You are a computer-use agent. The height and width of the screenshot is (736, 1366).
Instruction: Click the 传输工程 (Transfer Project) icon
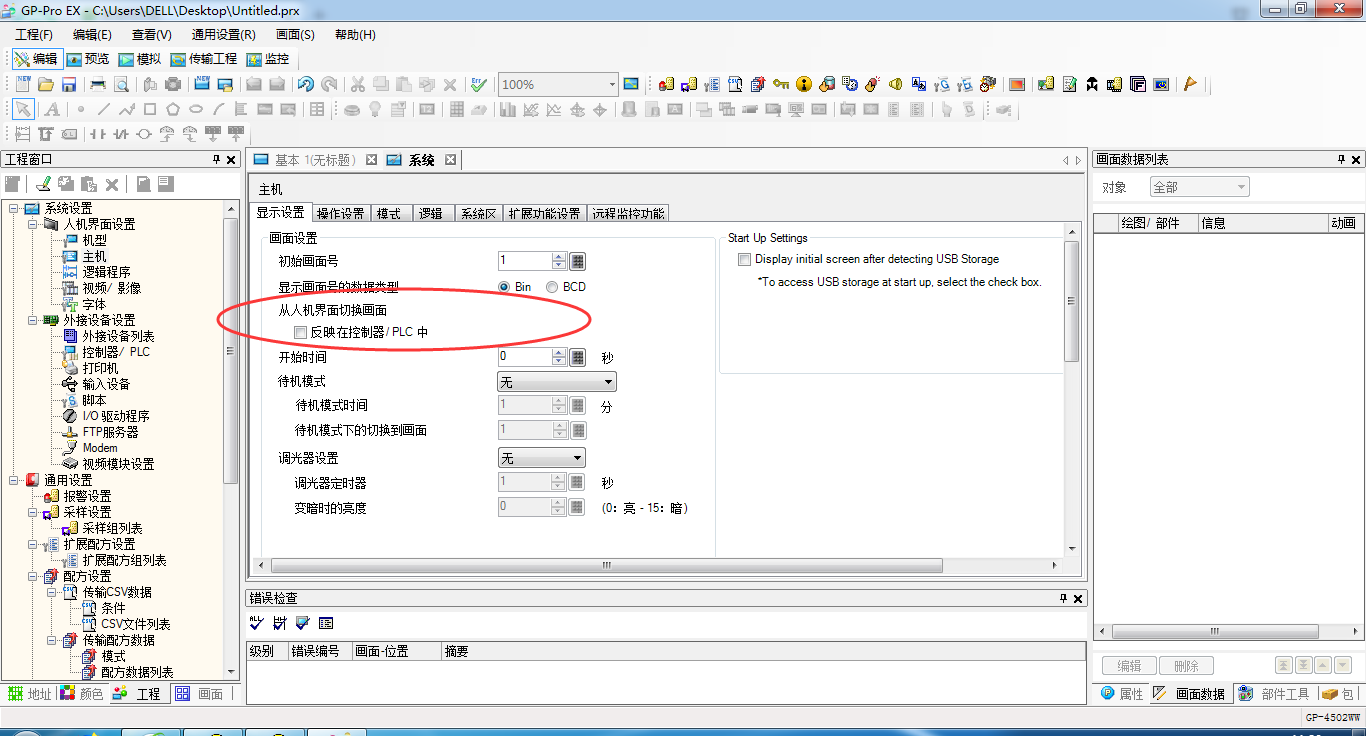click(203, 60)
